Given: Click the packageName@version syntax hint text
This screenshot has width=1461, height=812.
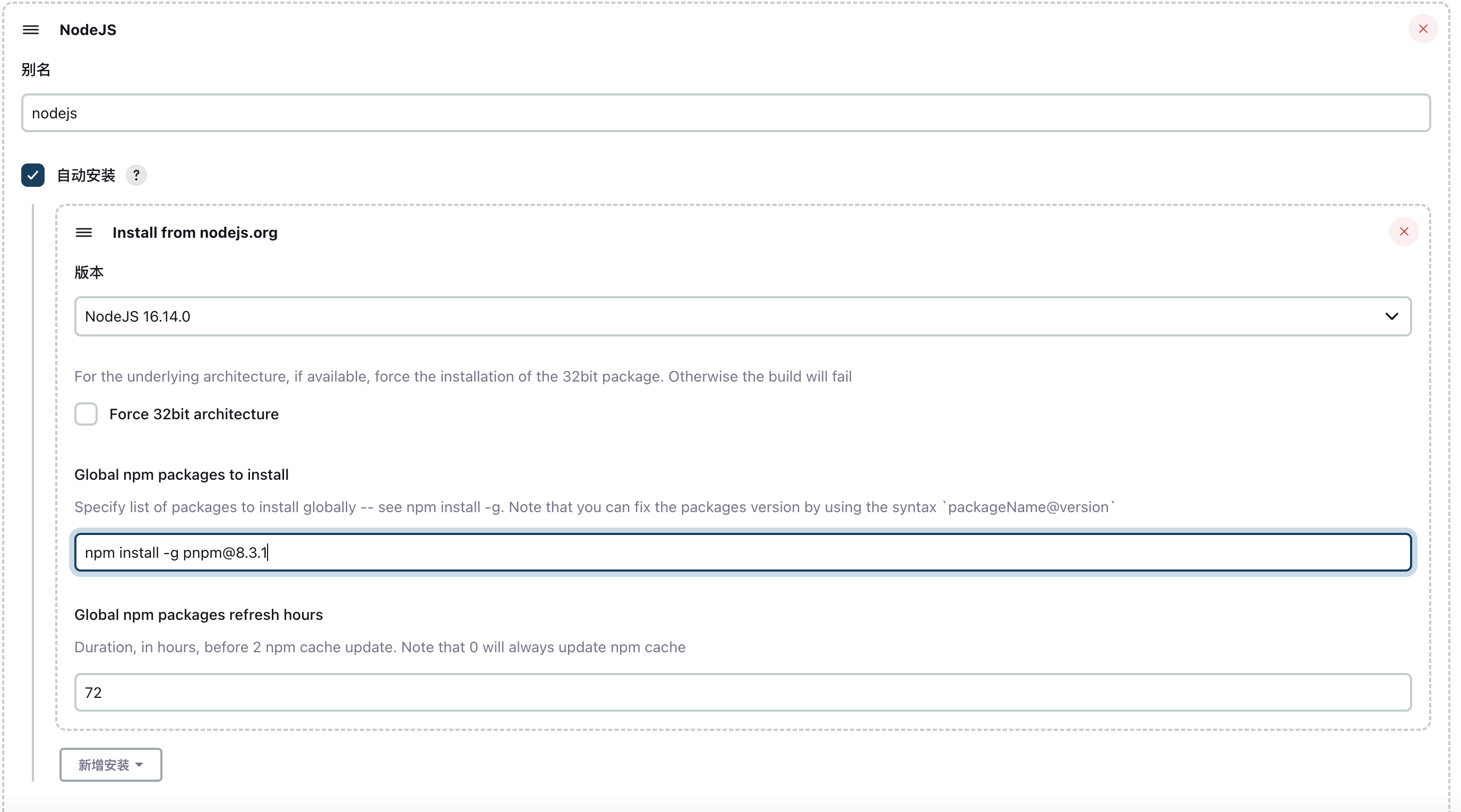Looking at the screenshot, I should point(595,507).
